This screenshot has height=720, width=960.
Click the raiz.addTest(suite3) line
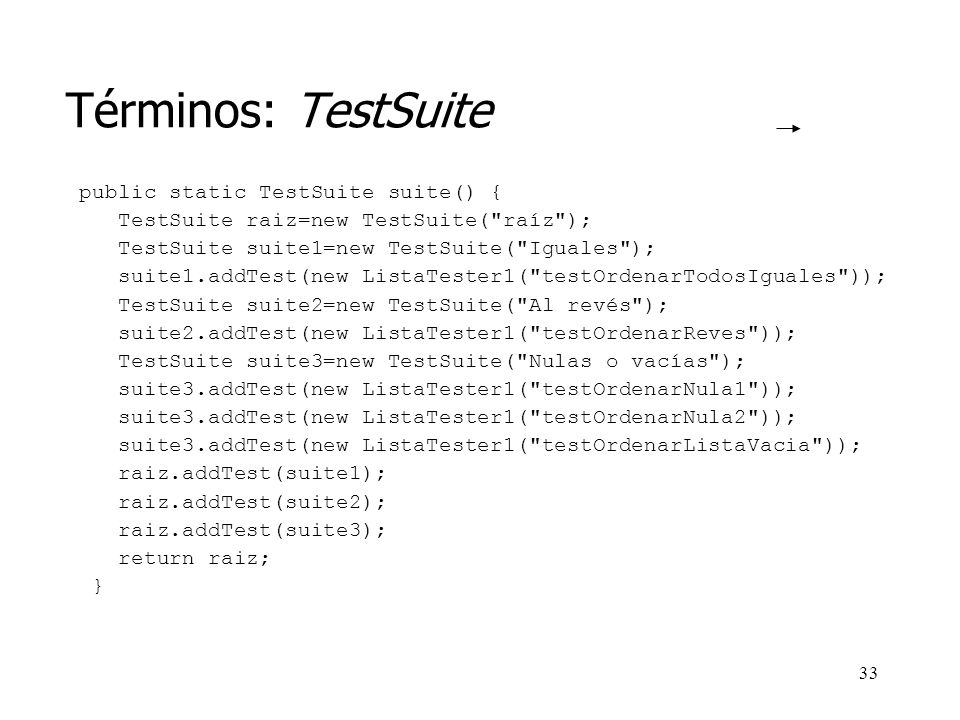252,530
